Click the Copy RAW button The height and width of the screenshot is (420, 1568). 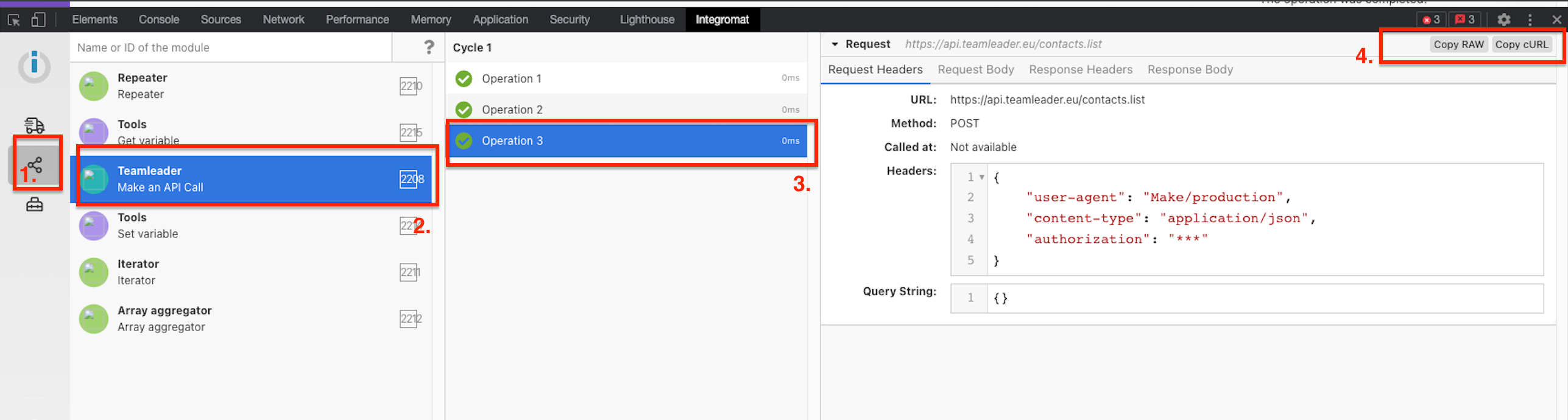pos(1458,44)
